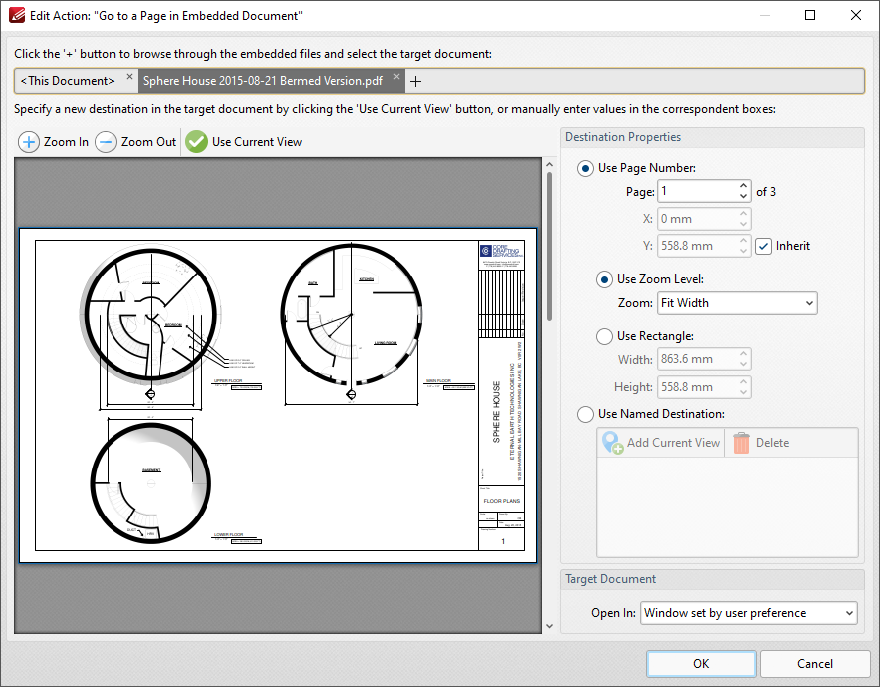Click the Use Current View label

tap(257, 142)
